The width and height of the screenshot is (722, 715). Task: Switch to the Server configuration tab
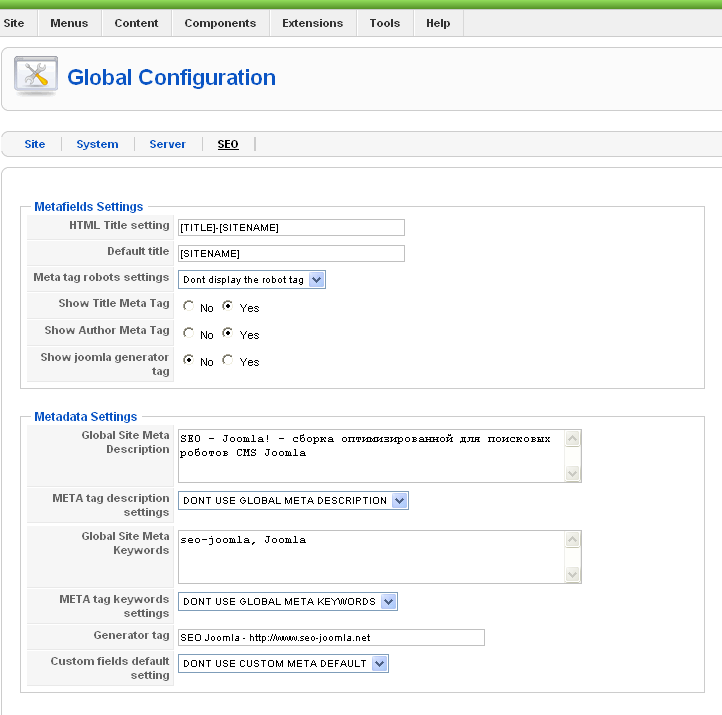click(x=167, y=144)
